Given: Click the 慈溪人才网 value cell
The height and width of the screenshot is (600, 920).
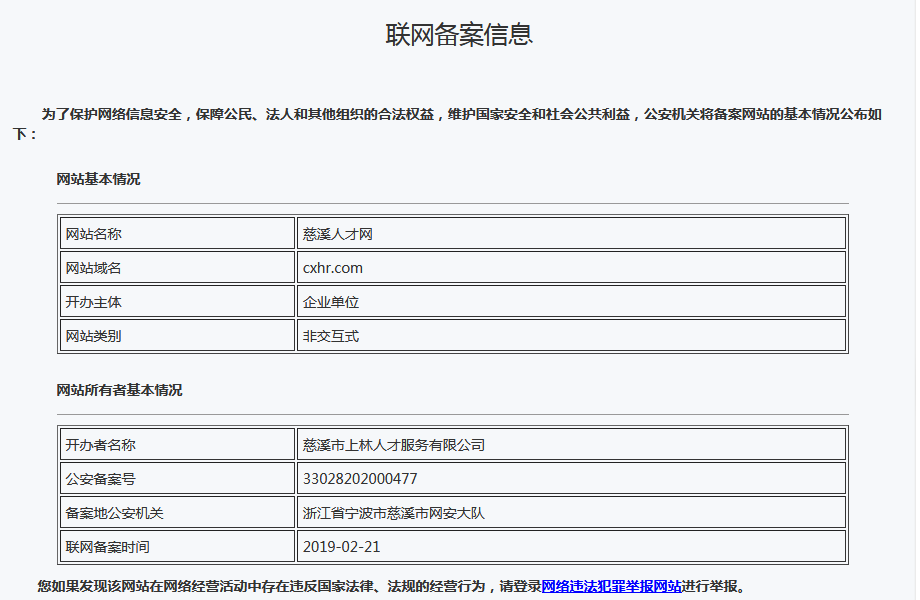Looking at the screenshot, I should click(x=571, y=233).
